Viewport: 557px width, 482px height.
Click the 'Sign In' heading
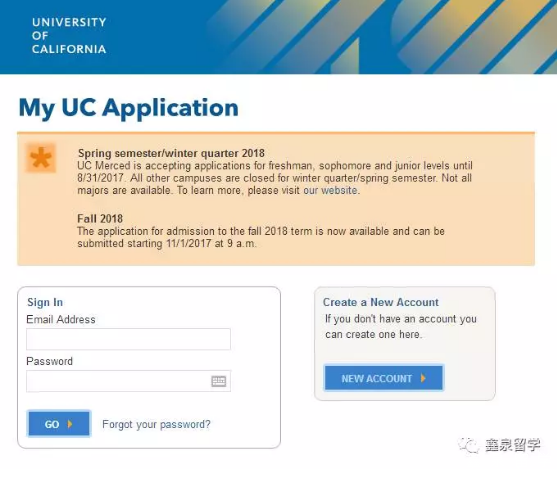45,302
